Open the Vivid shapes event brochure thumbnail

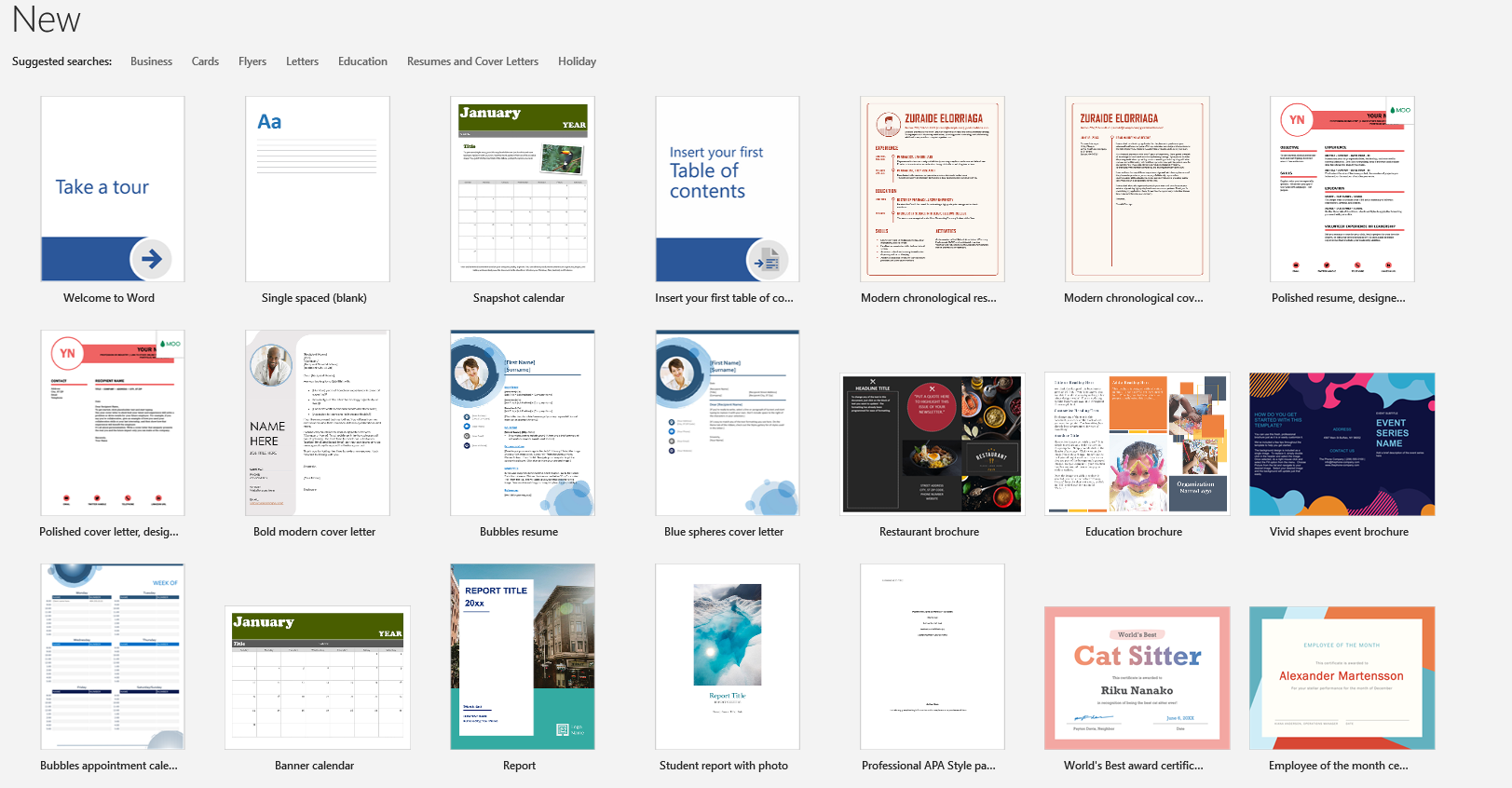(x=1342, y=444)
